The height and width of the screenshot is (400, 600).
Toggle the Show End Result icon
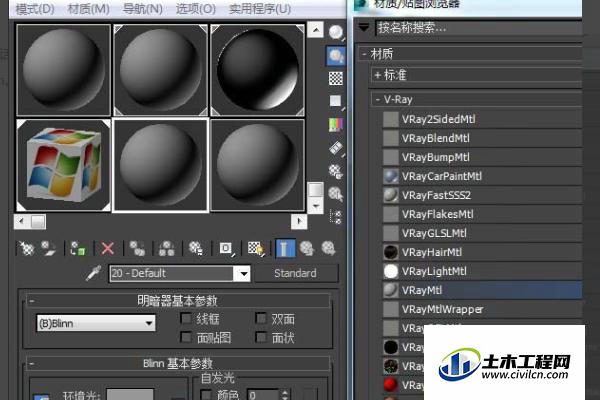tap(285, 248)
